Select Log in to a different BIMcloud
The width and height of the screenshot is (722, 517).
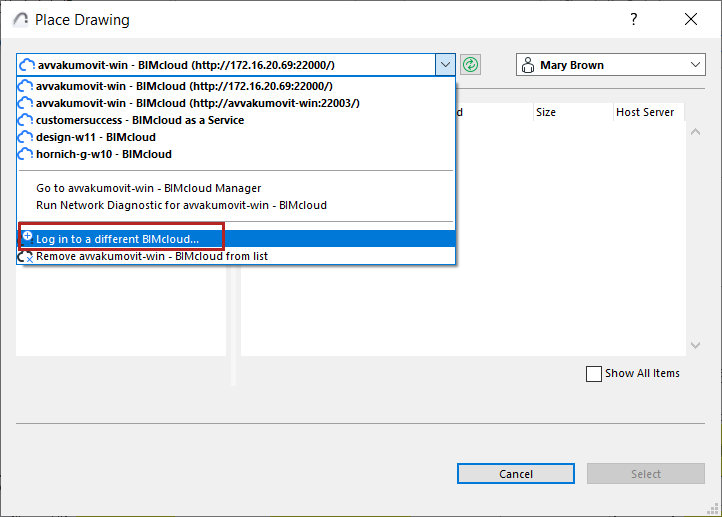pyautogui.click(x=236, y=239)
